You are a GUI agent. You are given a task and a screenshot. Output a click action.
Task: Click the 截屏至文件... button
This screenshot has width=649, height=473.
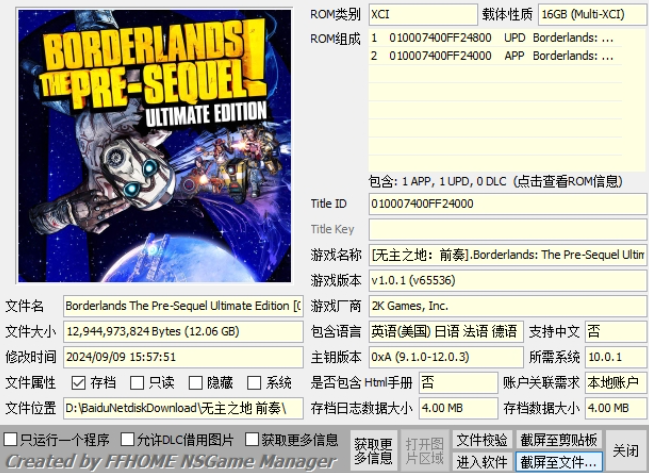(559, 461)
